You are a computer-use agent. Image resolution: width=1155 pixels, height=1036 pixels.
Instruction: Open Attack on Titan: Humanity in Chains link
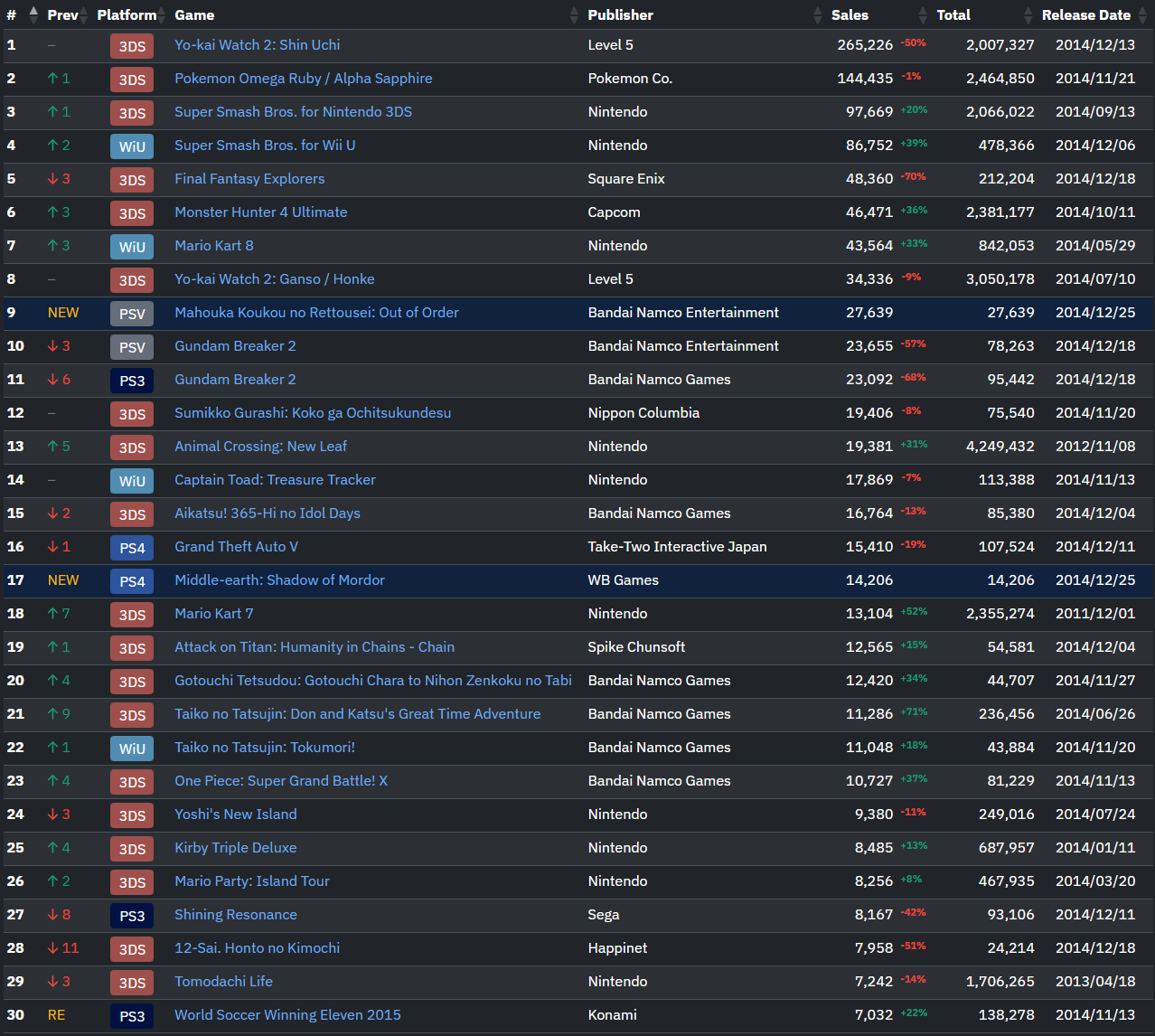[315, 646]
